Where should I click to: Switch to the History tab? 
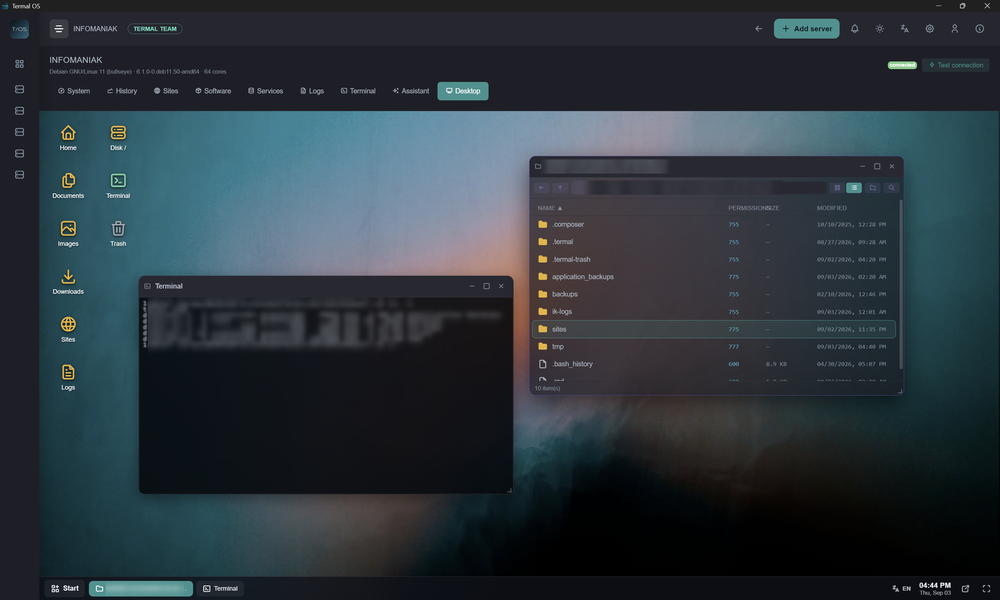pyautogui.click(x=122, y=91)
